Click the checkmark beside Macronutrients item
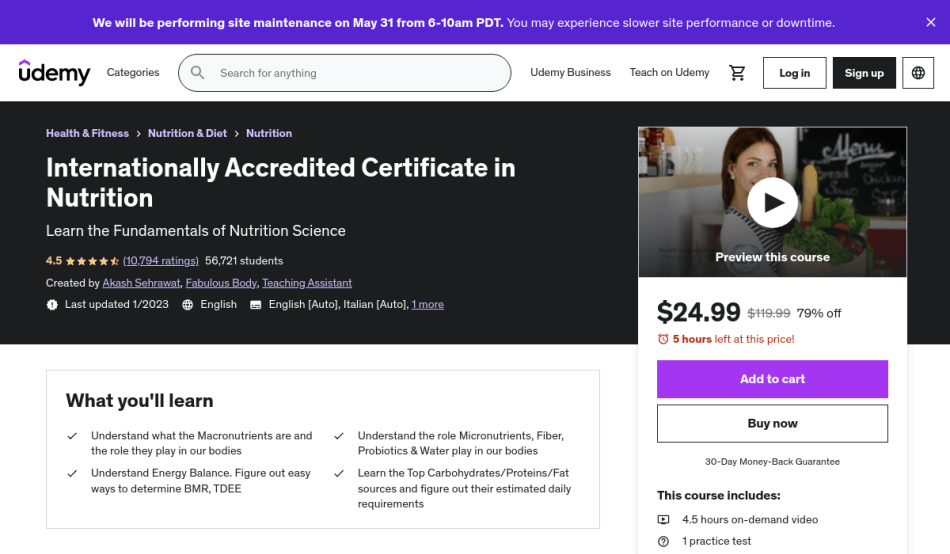Image resolution: width=950 pixels, height=554 pixels. 72,436
